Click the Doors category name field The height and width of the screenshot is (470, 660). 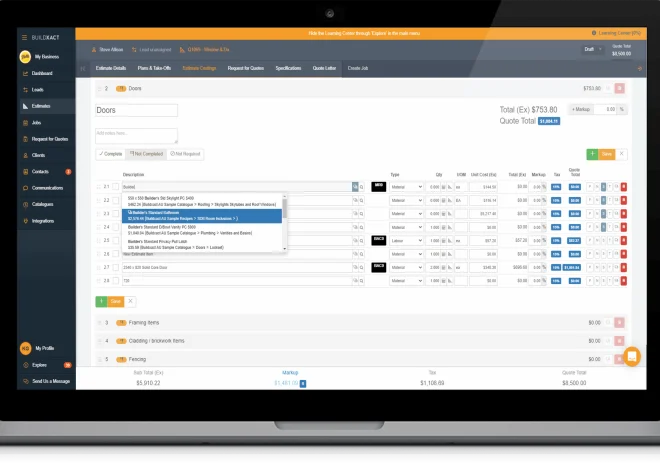[136, 110]
